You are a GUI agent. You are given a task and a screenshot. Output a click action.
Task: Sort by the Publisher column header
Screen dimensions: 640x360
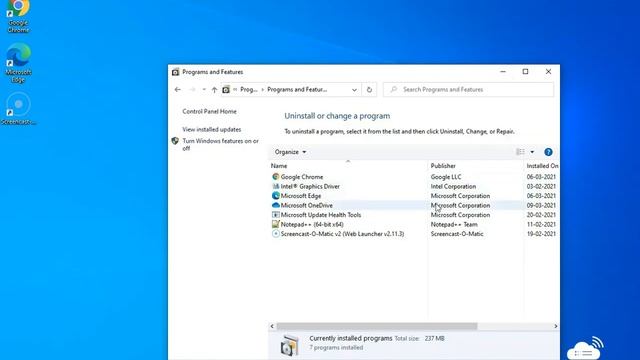[443, 166]
